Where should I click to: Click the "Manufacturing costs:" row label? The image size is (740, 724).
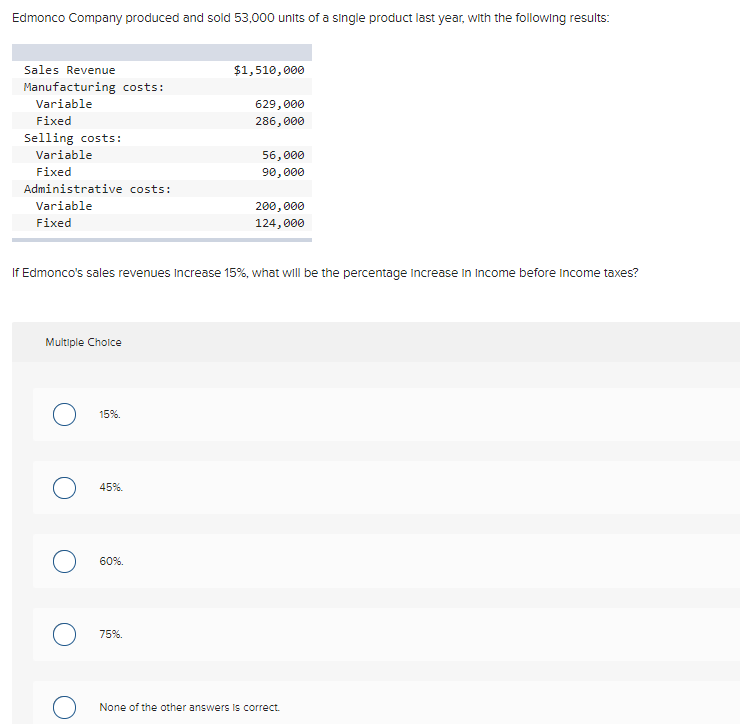tap(94, 87)
